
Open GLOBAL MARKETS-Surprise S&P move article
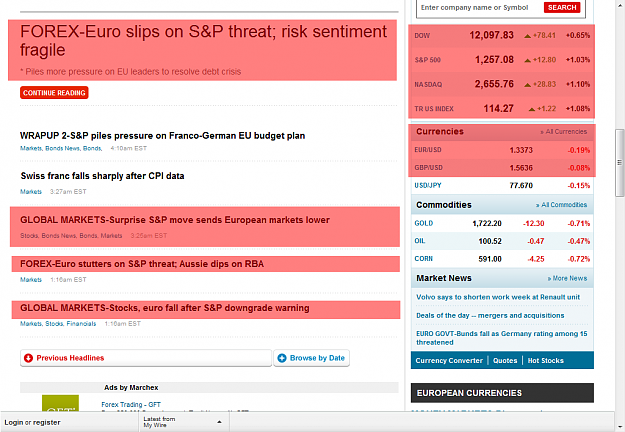click(x=175, y=220)
